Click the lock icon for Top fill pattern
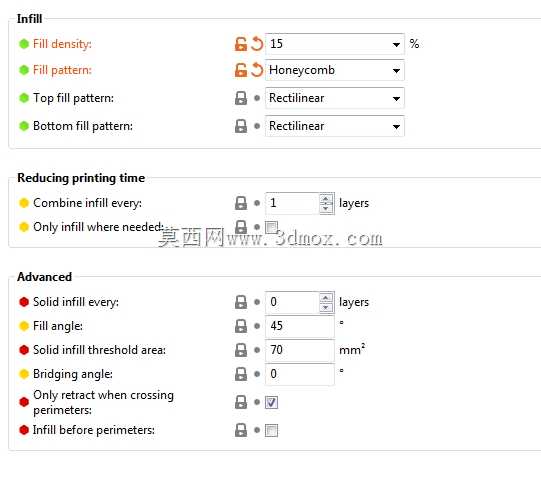This screenshot has width=541, height=477. point(241,98)
